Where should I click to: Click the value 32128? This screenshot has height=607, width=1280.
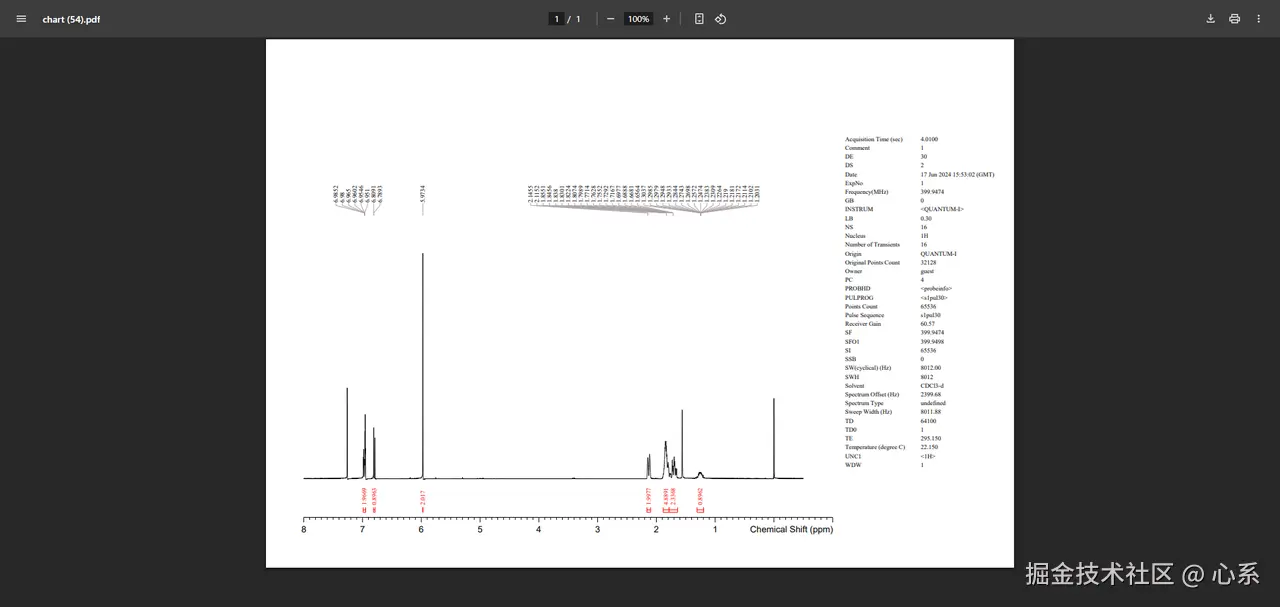coord(929,262)
